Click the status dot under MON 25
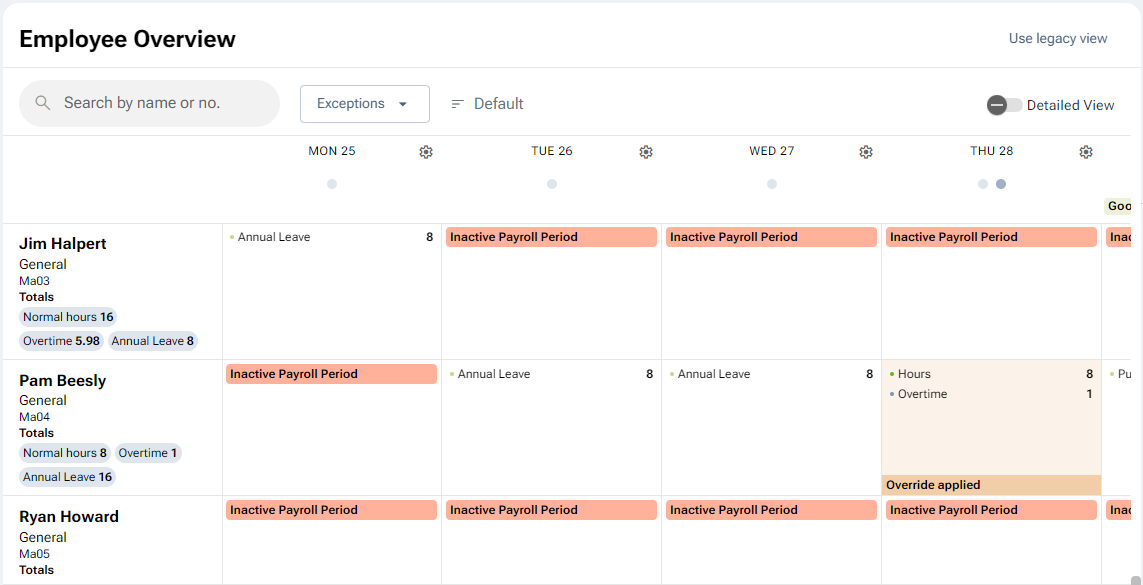This screenshot has width=1143, height=585. (x=332, y=184)
